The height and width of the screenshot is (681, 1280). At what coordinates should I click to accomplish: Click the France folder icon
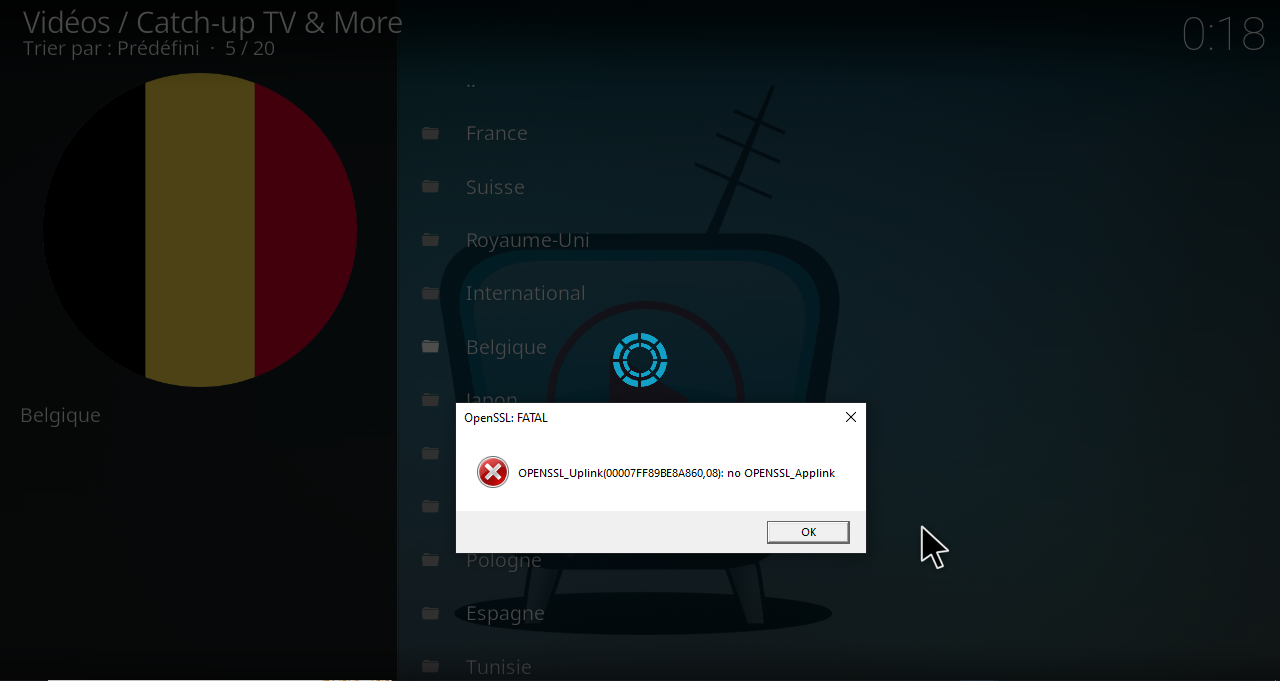(430, 133)
